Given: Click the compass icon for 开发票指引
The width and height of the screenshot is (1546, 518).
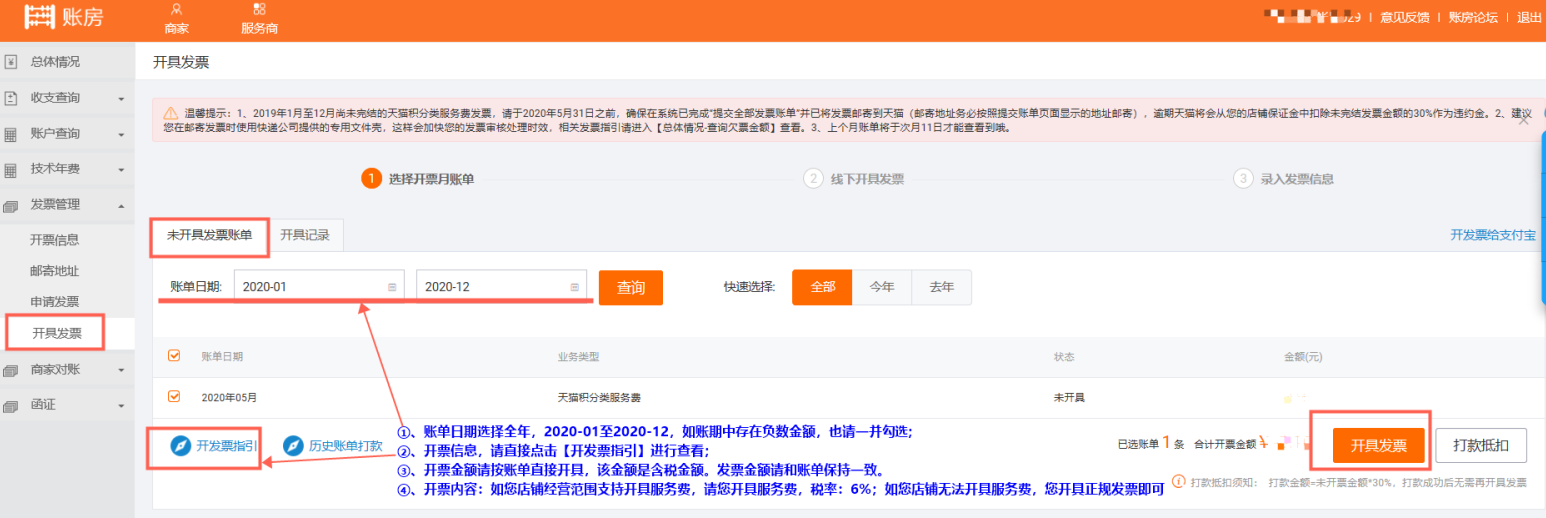Looking at the screenshot, I should pos(180,446).
